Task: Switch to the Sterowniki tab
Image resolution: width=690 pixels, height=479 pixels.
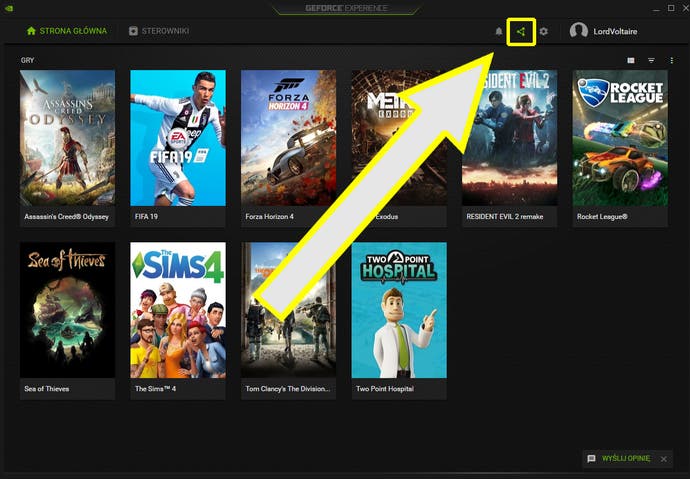Action: coord(159,31)
